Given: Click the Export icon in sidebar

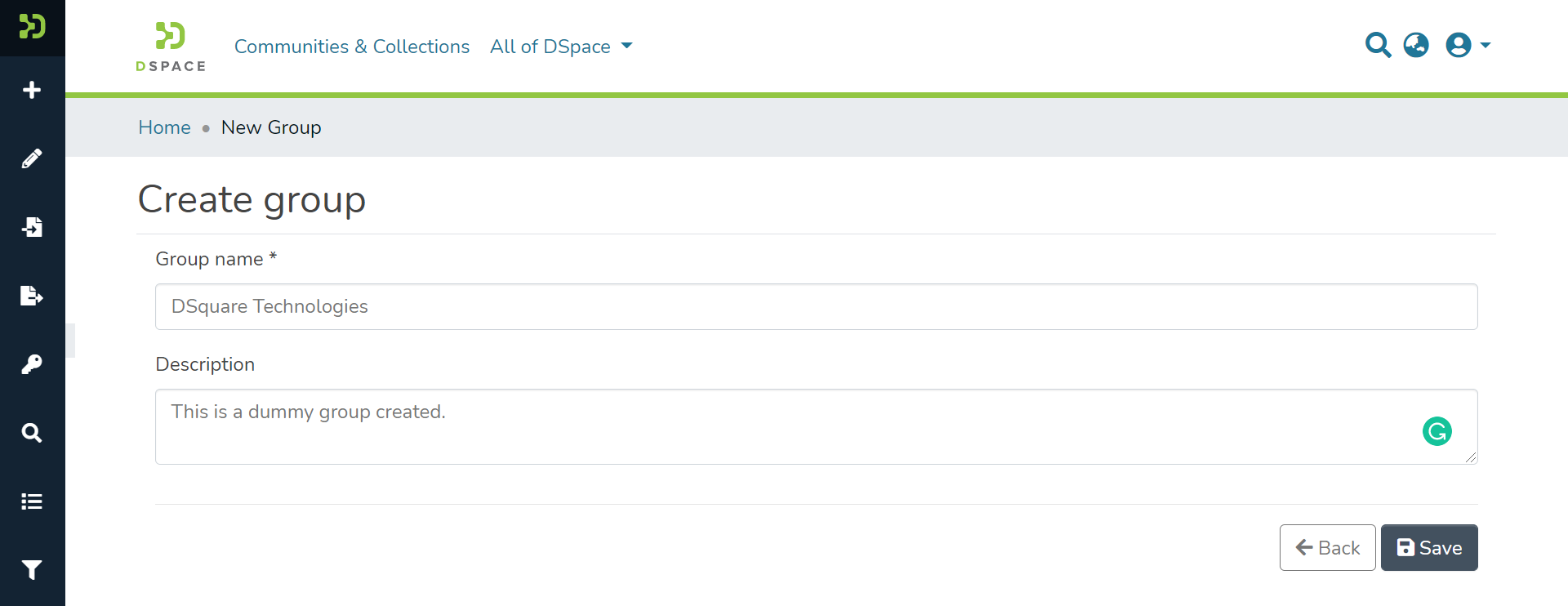Looking at the screenshot, I should click(32, 296).
